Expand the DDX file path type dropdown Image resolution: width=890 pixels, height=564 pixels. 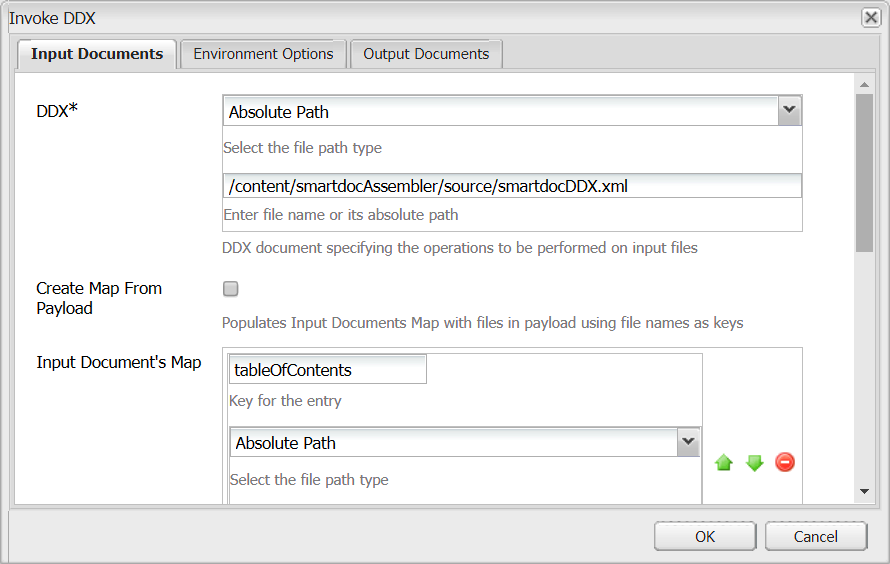[x=789, y=111]
